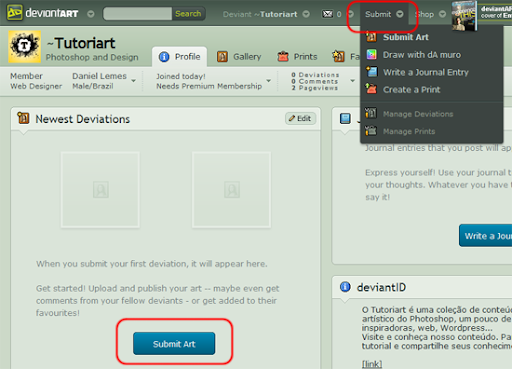Click 'Needs Premium Membership' text
Viewport: 512px width, 369px height.
coord(209,86)
